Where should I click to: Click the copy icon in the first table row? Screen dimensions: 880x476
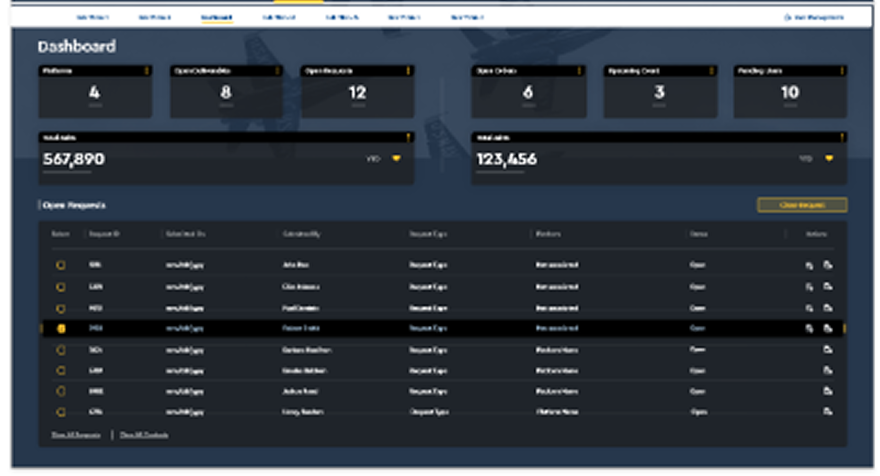pos(809,265)
